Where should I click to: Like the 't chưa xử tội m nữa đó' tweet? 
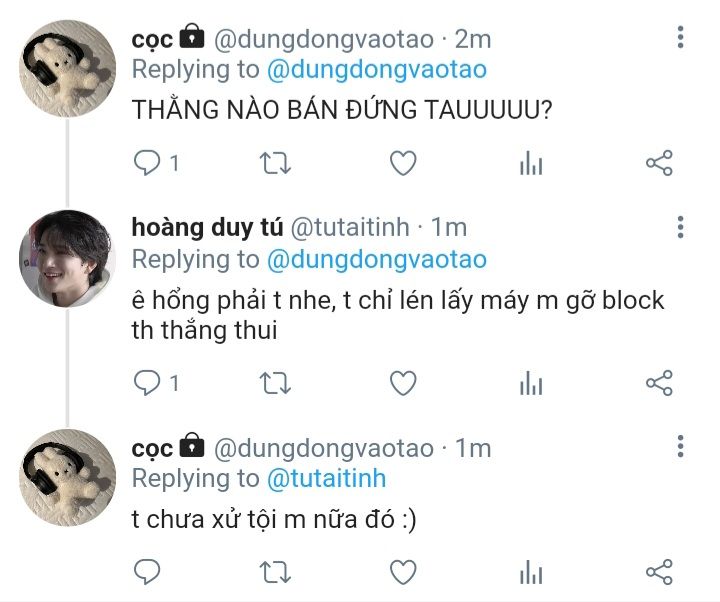tap(403, 572)
